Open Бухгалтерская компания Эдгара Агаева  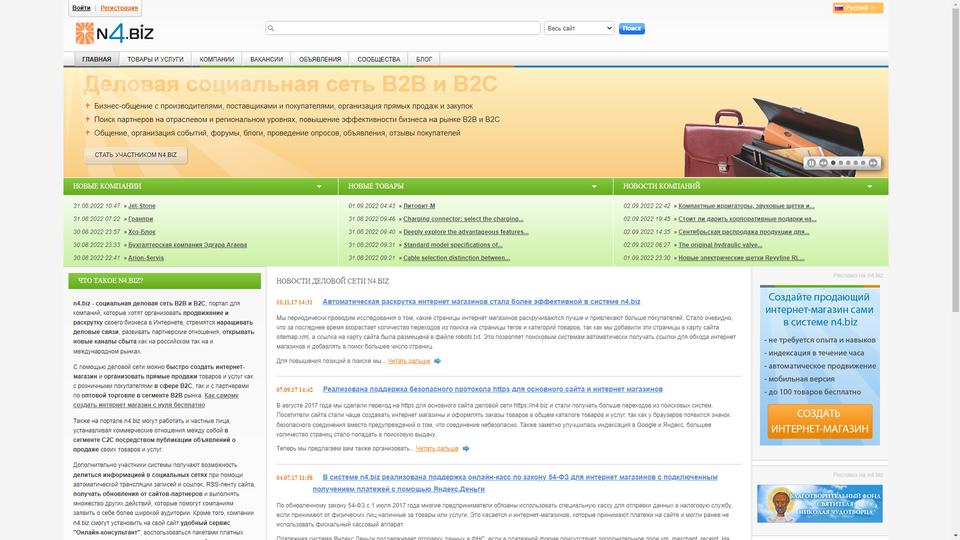pos(187,245)
